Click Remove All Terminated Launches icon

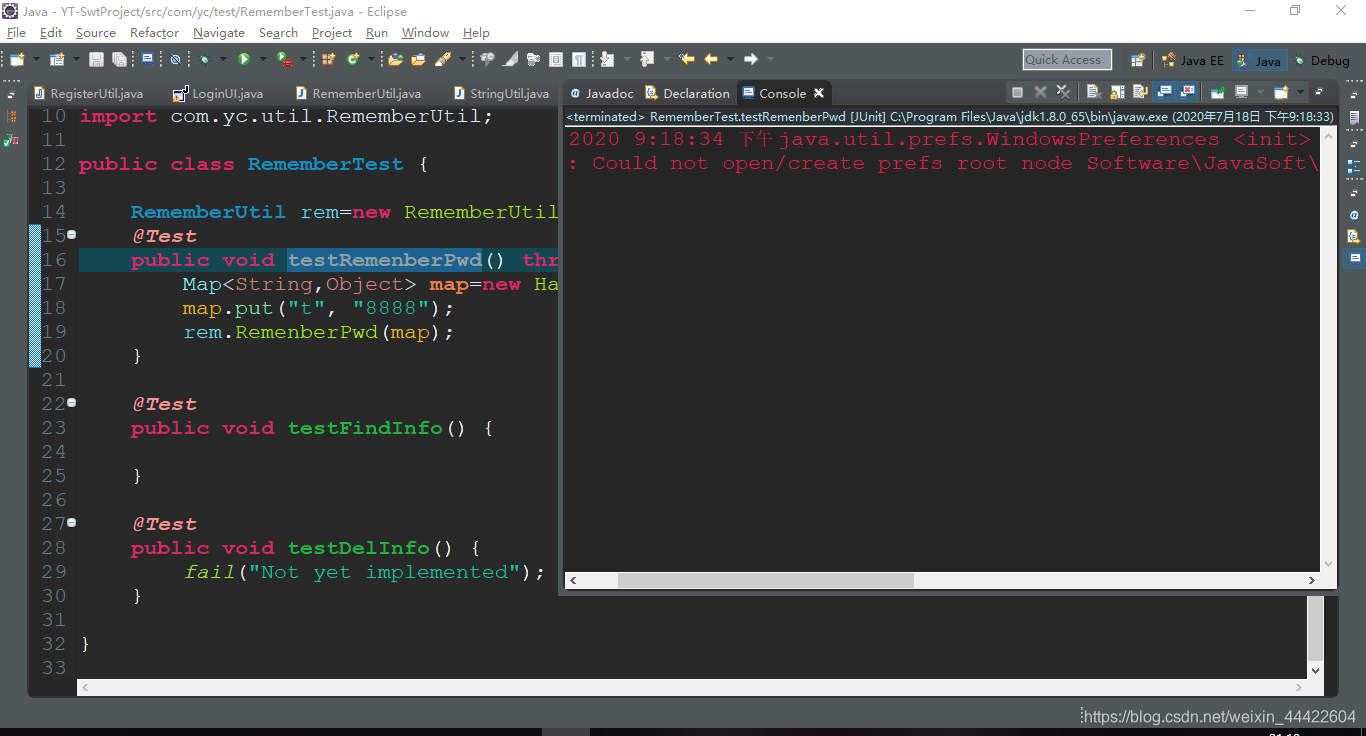(1063, 92)
